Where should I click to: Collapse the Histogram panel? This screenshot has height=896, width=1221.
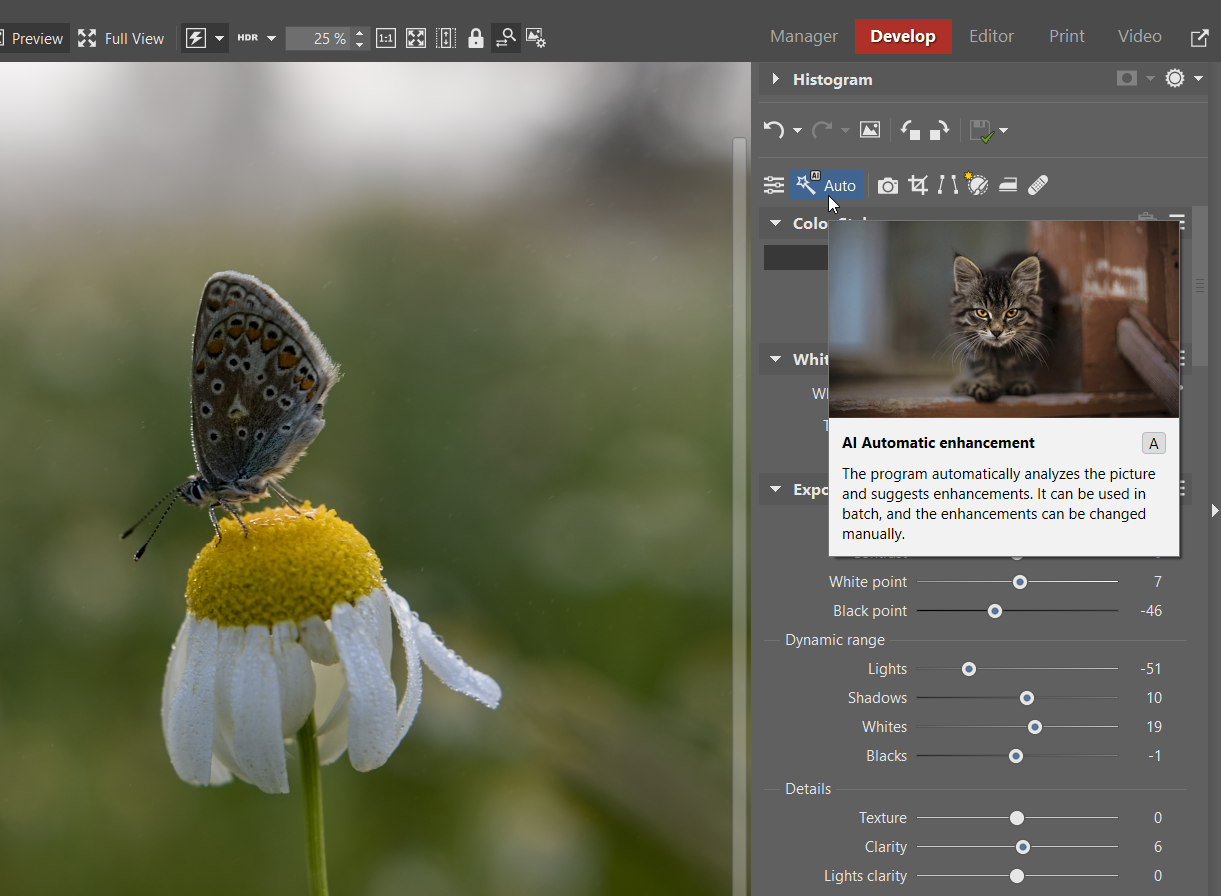coord(775,79)
